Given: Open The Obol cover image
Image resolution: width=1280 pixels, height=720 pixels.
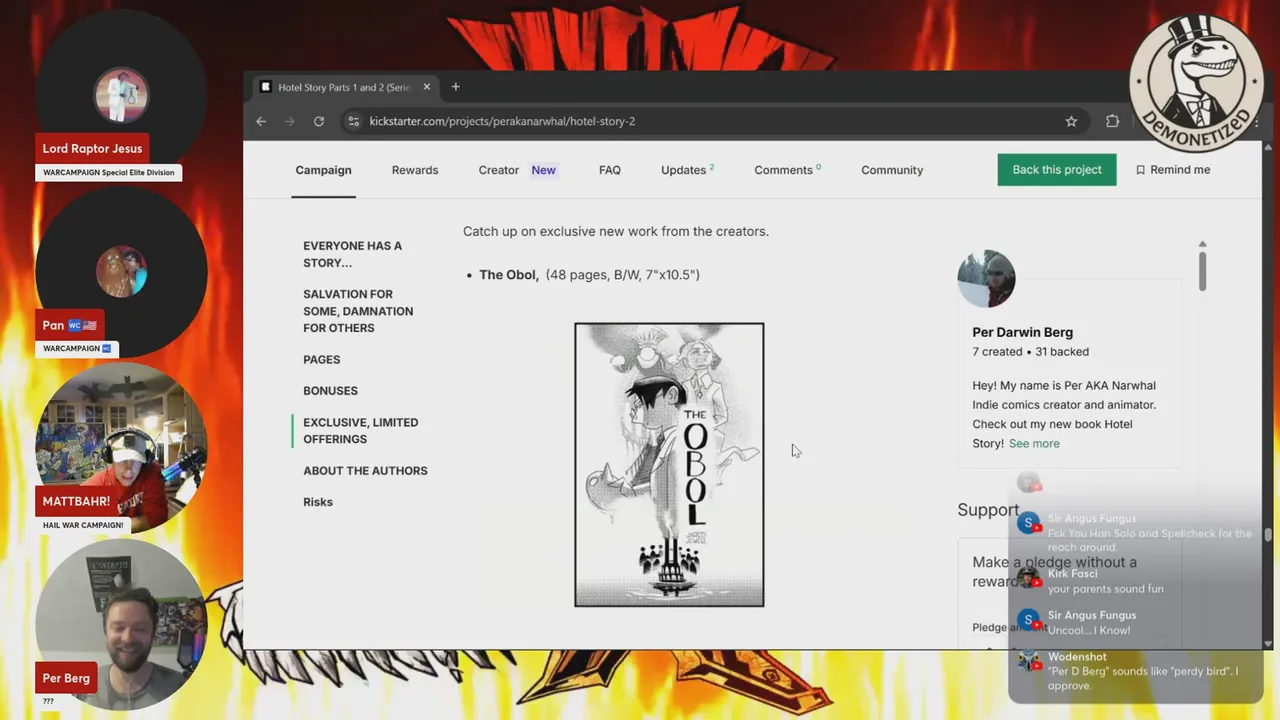Looking at the screenshot, I should click(669, 465).
